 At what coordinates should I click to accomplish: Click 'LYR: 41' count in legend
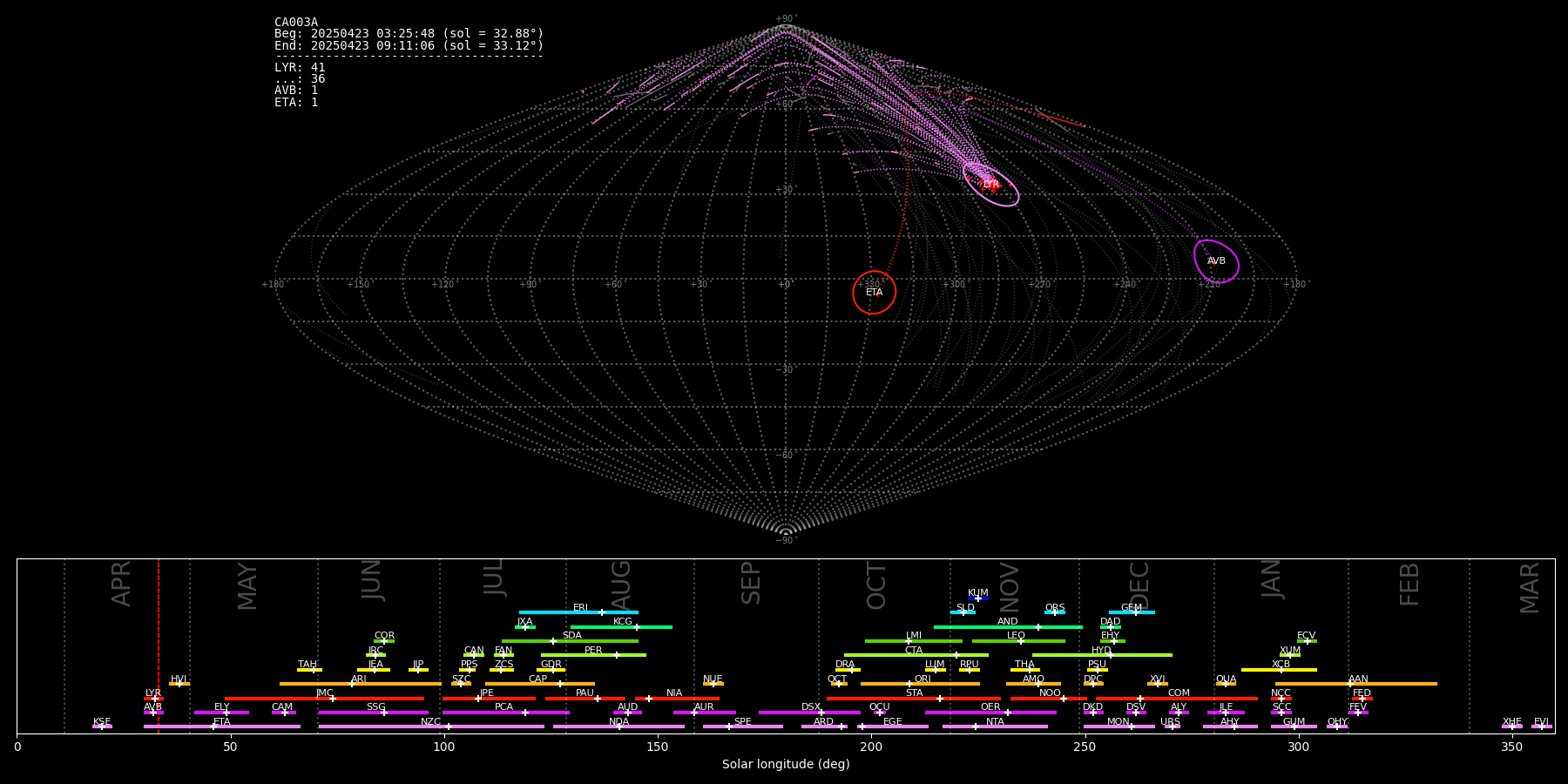click(x=300, y=67)
